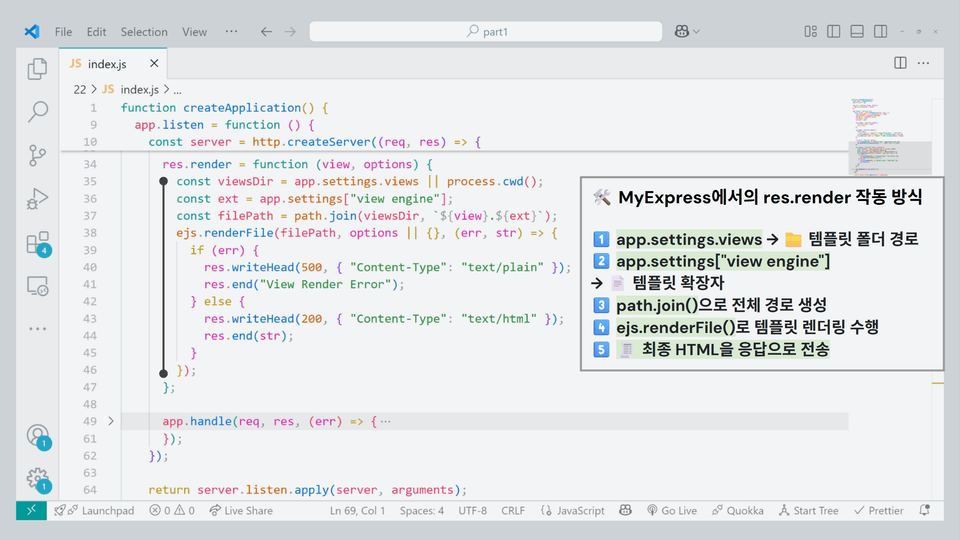Click the part1 command center search box
960x540 pixels.
pyautogui.click(x=486, y=32)
